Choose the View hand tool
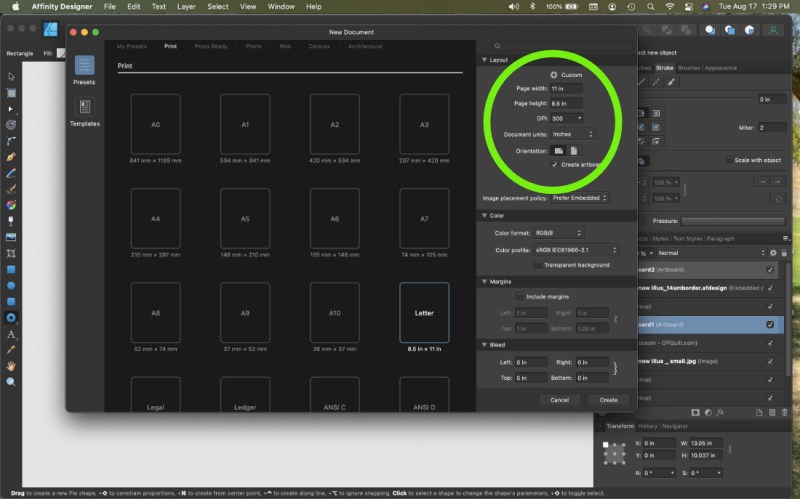 point(11,366)
